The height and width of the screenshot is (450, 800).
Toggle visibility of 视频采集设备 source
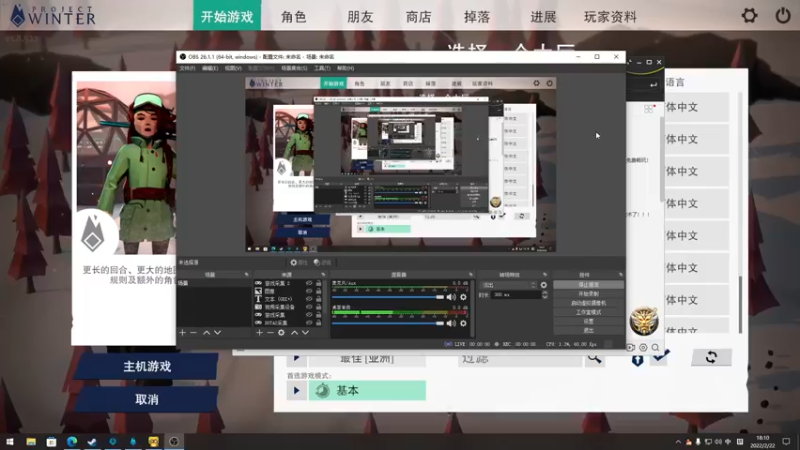coord(309,307)
